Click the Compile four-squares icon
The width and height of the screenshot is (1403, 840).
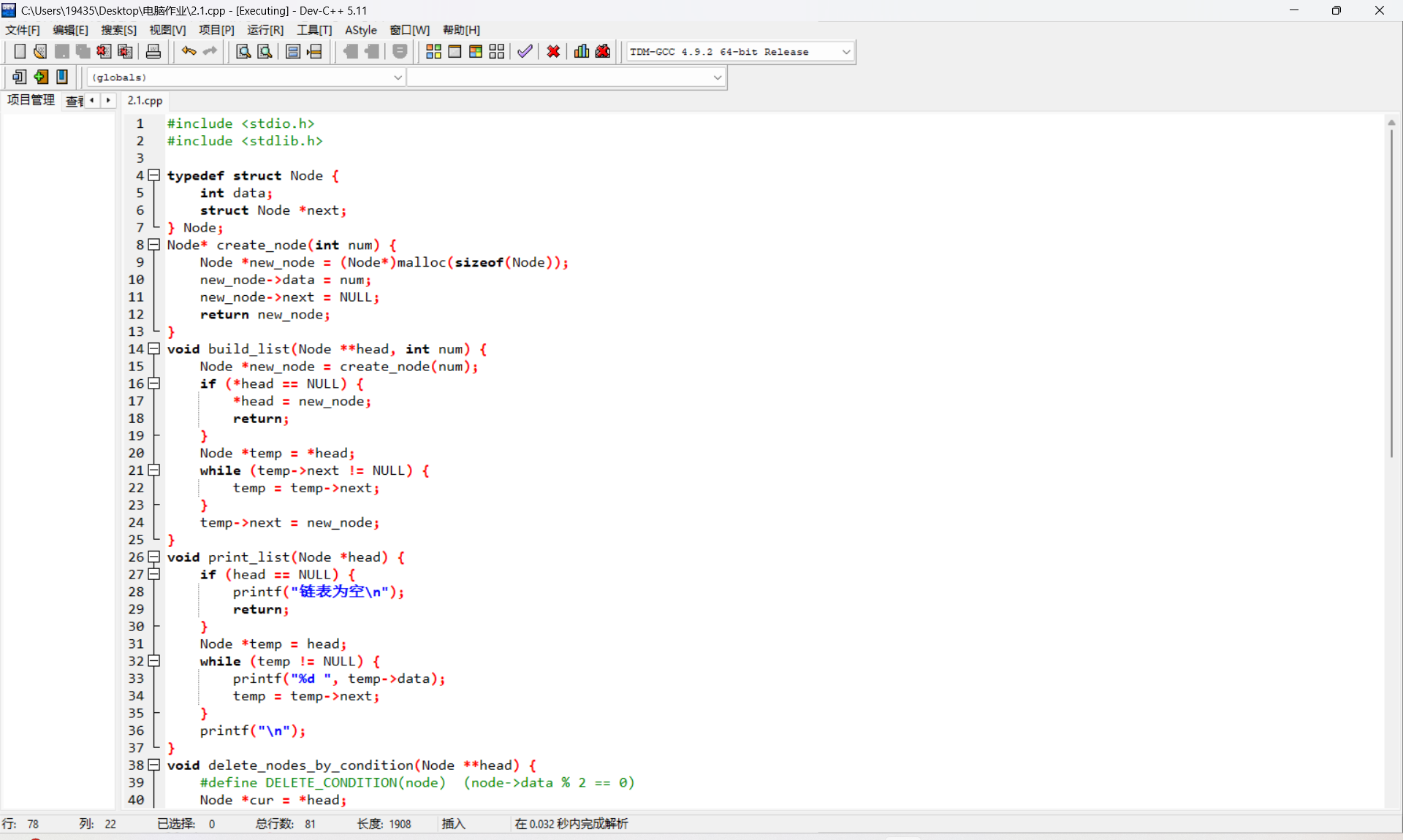pos(433,52)
